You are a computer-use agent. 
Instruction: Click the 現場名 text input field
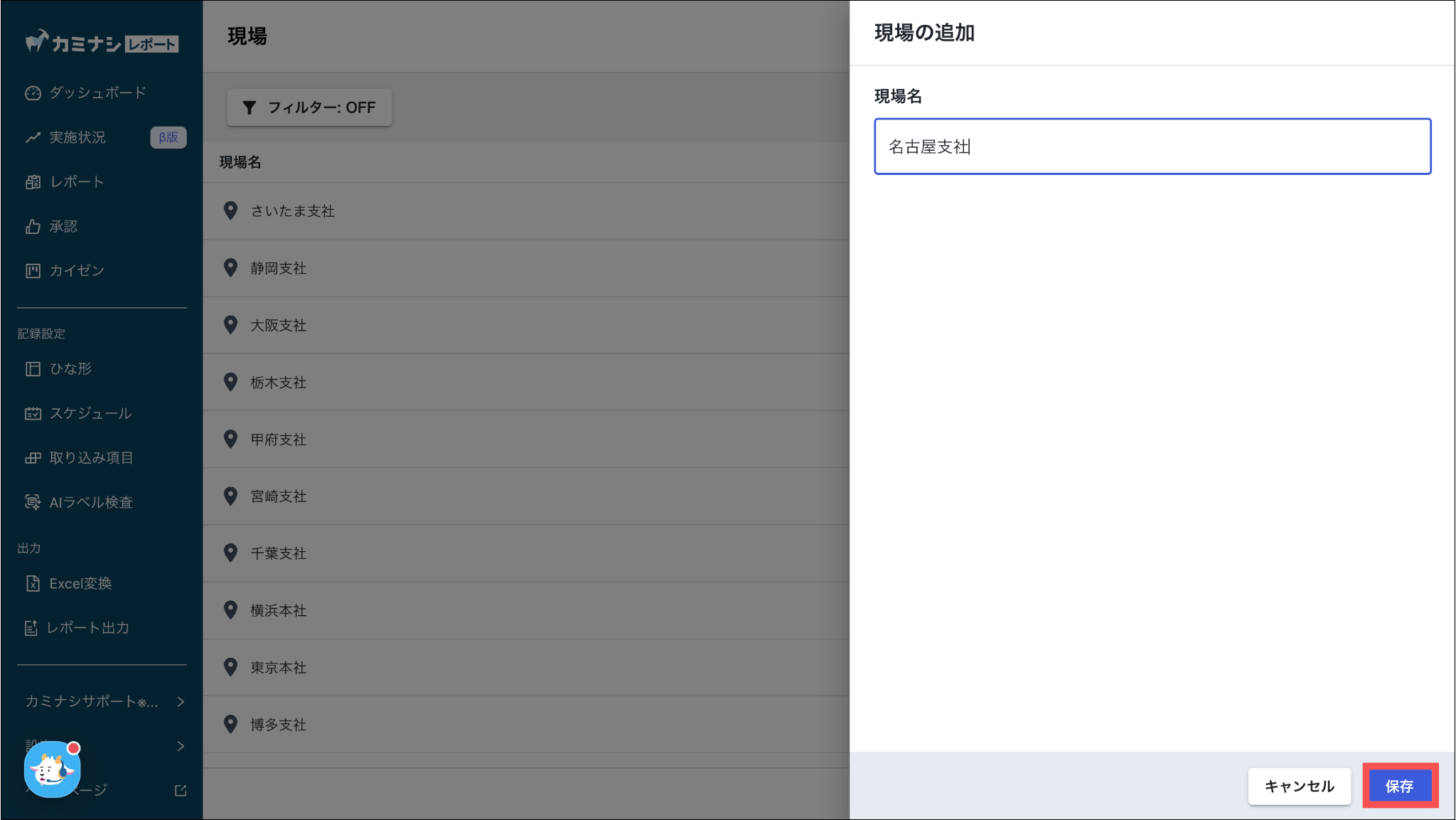pos(1152,147)
